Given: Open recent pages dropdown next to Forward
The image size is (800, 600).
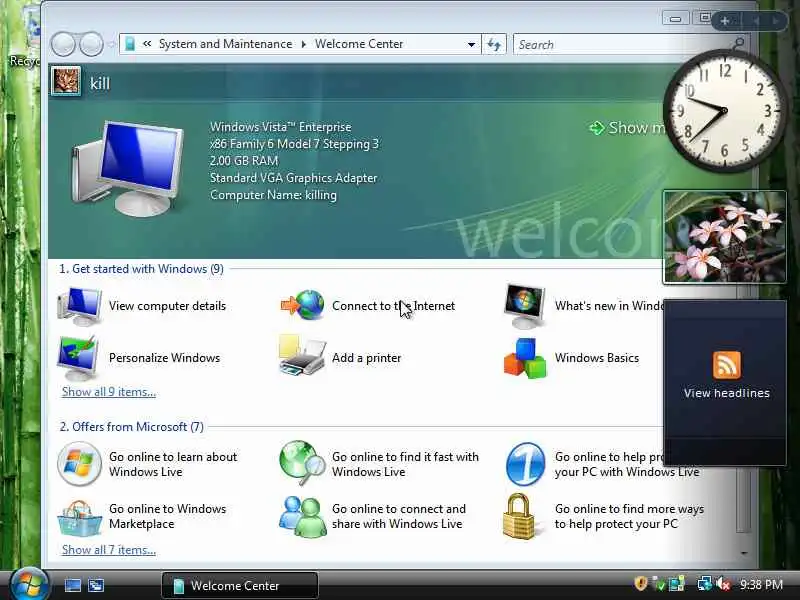Looking at the screenshot, I should (x=111, y=44).
